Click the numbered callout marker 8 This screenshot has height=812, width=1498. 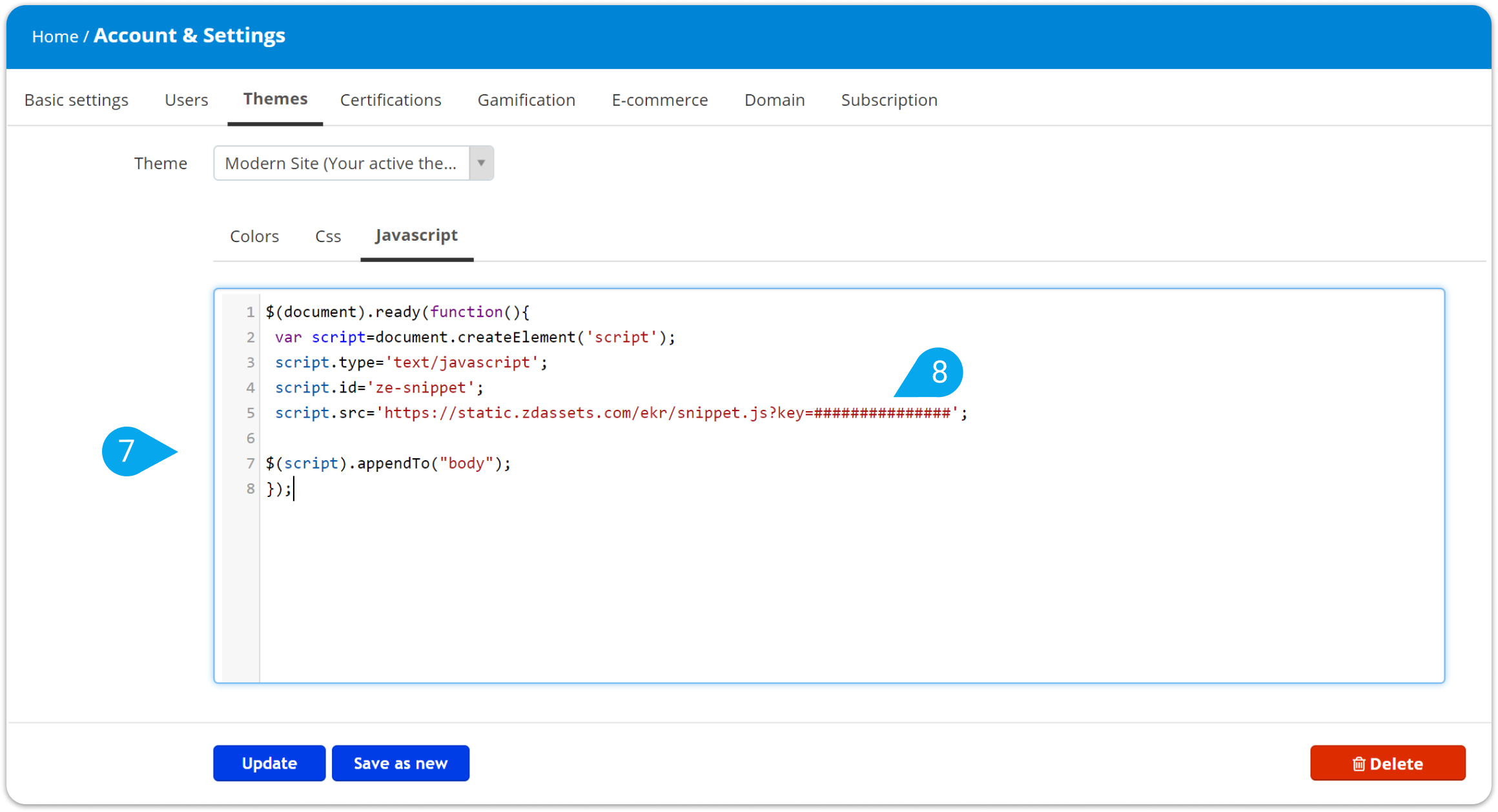938,372
